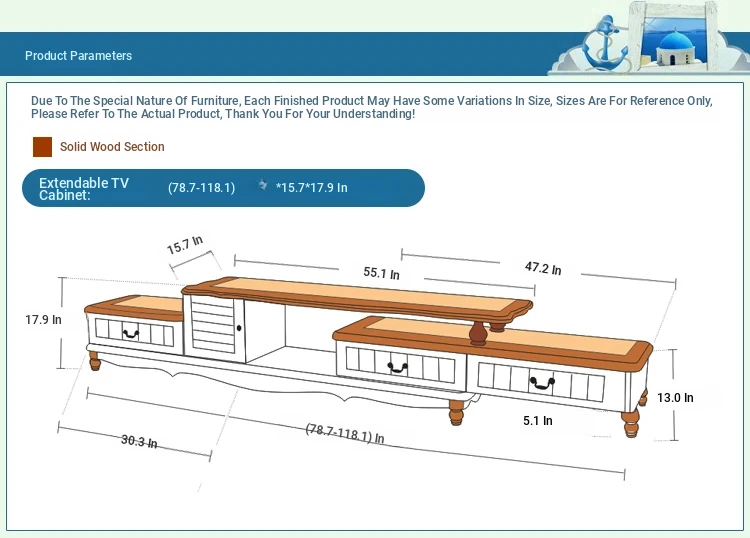Screen dimensions: 750x538
Task: Click the 15.7 In depth label
Action: (x=185, y=245)
